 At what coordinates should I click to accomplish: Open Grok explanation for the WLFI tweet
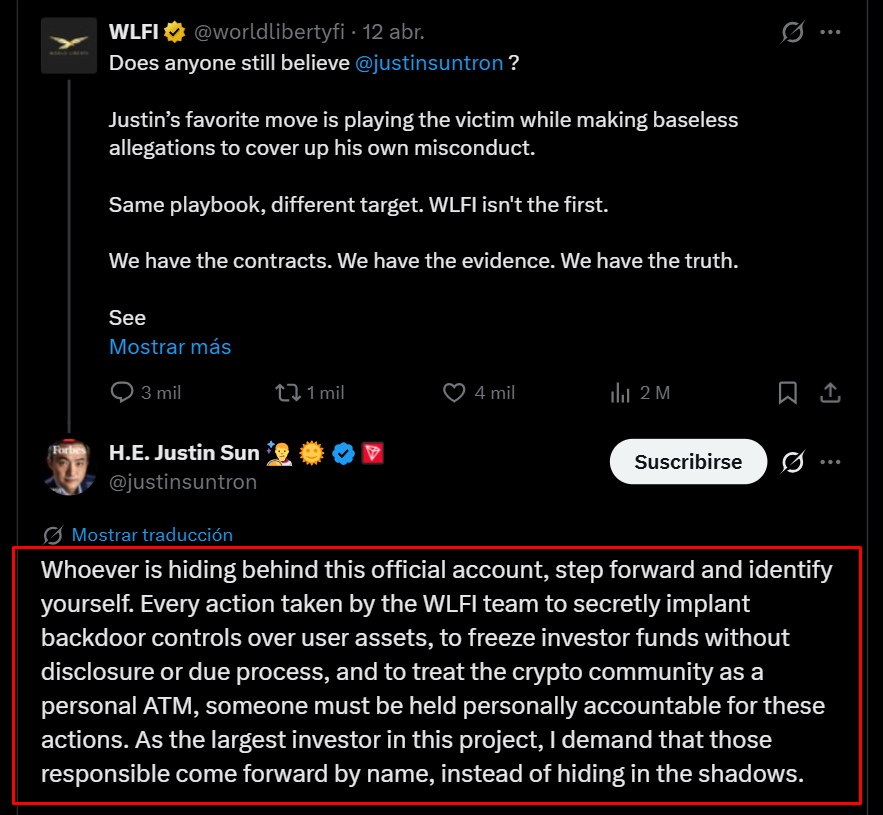point(791,32)
